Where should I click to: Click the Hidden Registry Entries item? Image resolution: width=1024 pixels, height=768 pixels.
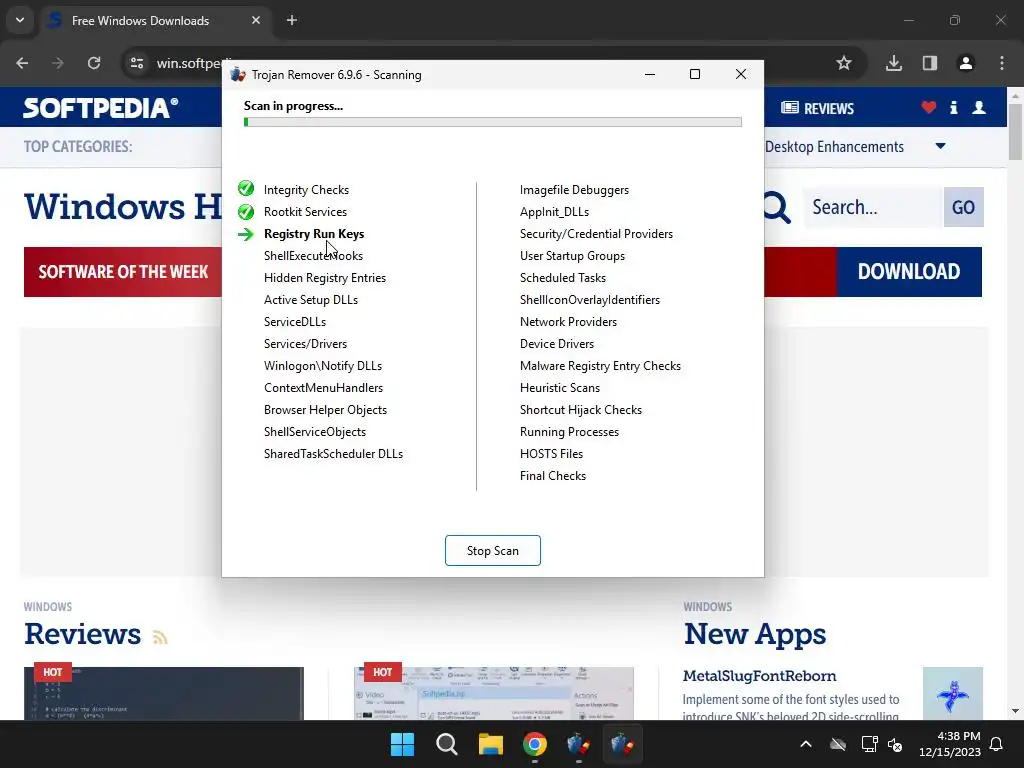coord(325,278)
